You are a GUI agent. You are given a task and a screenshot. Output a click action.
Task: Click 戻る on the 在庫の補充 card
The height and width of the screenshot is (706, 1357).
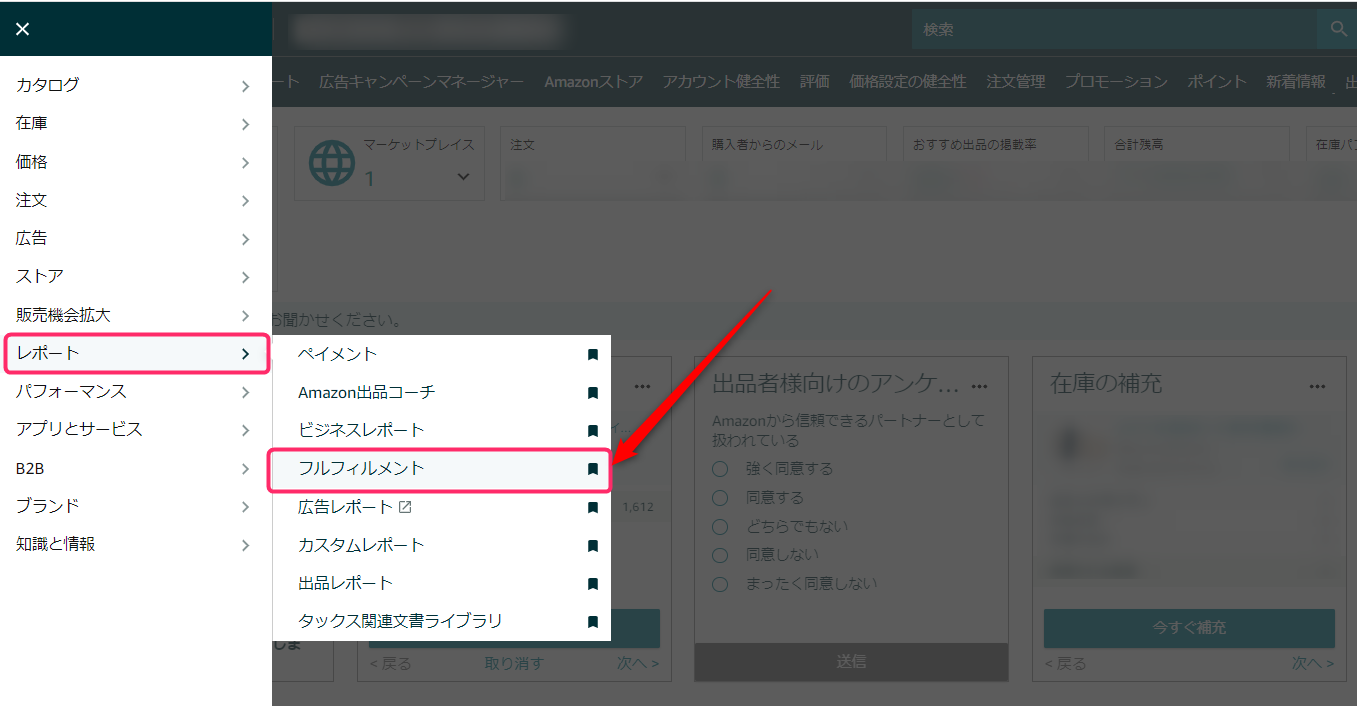pyautogui.click(x=1066, y=663)
